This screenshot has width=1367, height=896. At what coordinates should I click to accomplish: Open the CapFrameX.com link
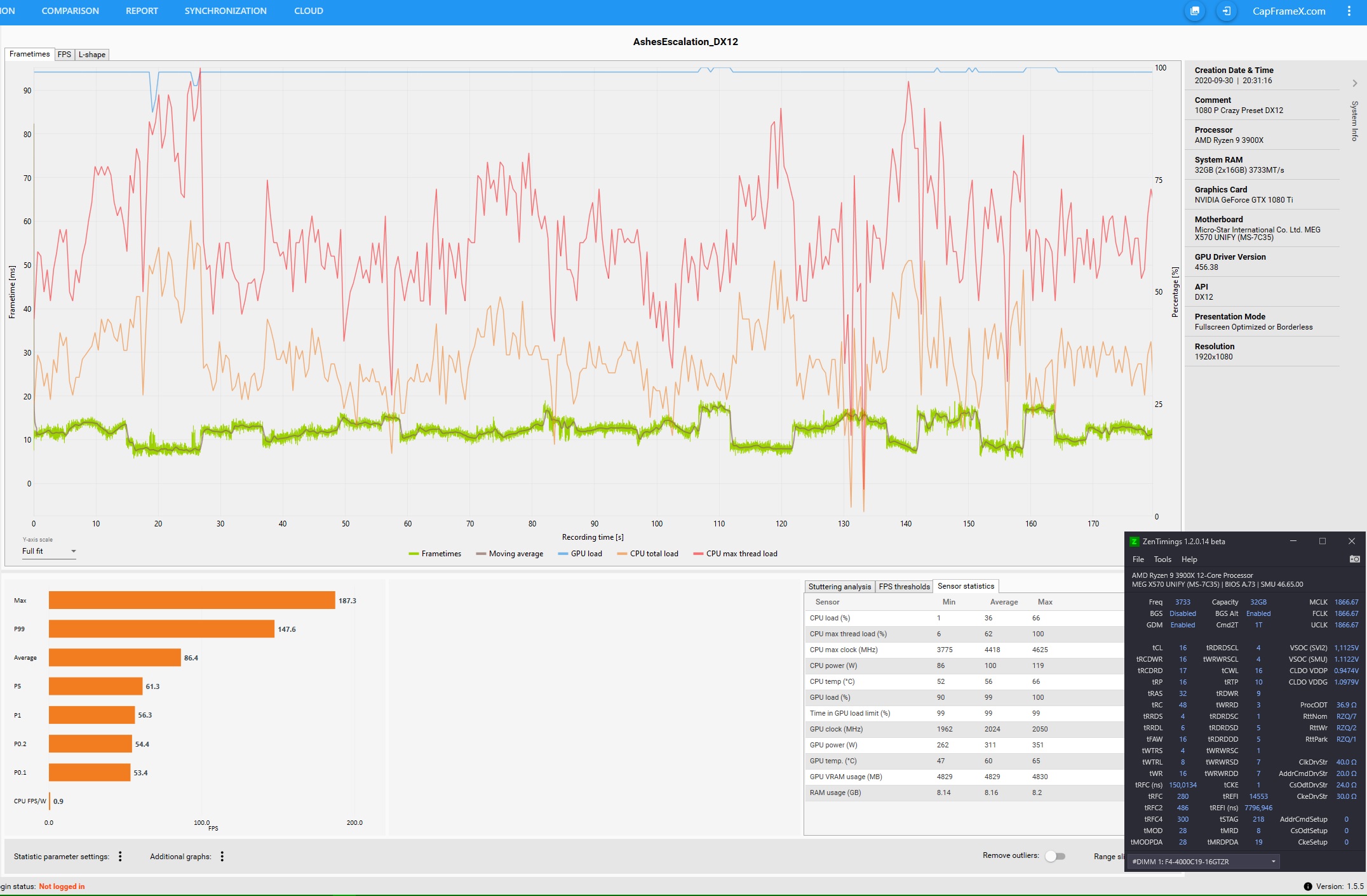[x=1288, y=11]
